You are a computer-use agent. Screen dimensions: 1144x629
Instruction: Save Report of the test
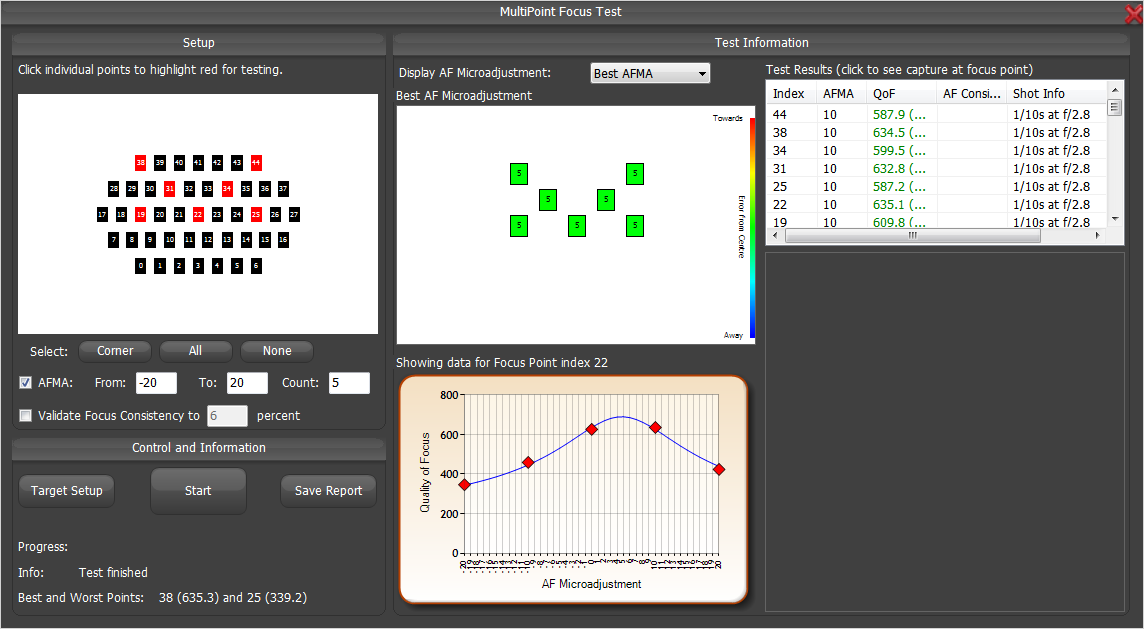click(x=328, y=491)
